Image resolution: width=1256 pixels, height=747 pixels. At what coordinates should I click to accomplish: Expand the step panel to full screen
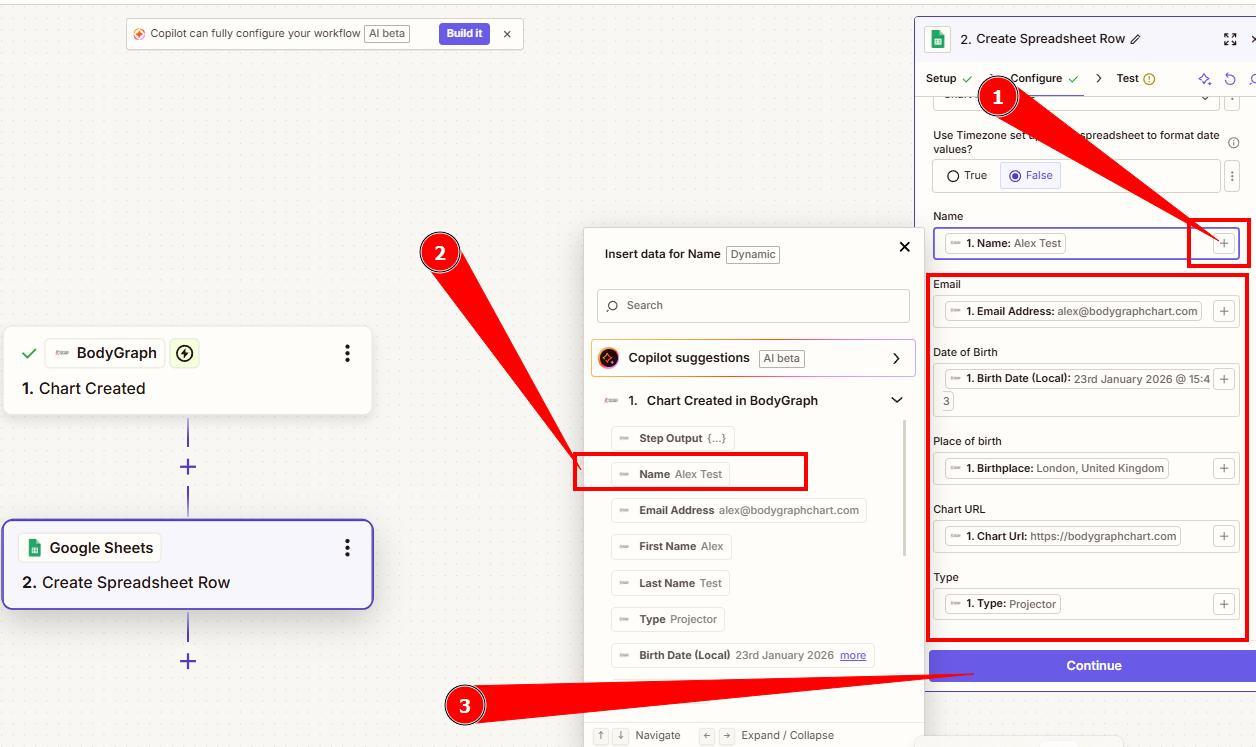(x=1230, y=39)
